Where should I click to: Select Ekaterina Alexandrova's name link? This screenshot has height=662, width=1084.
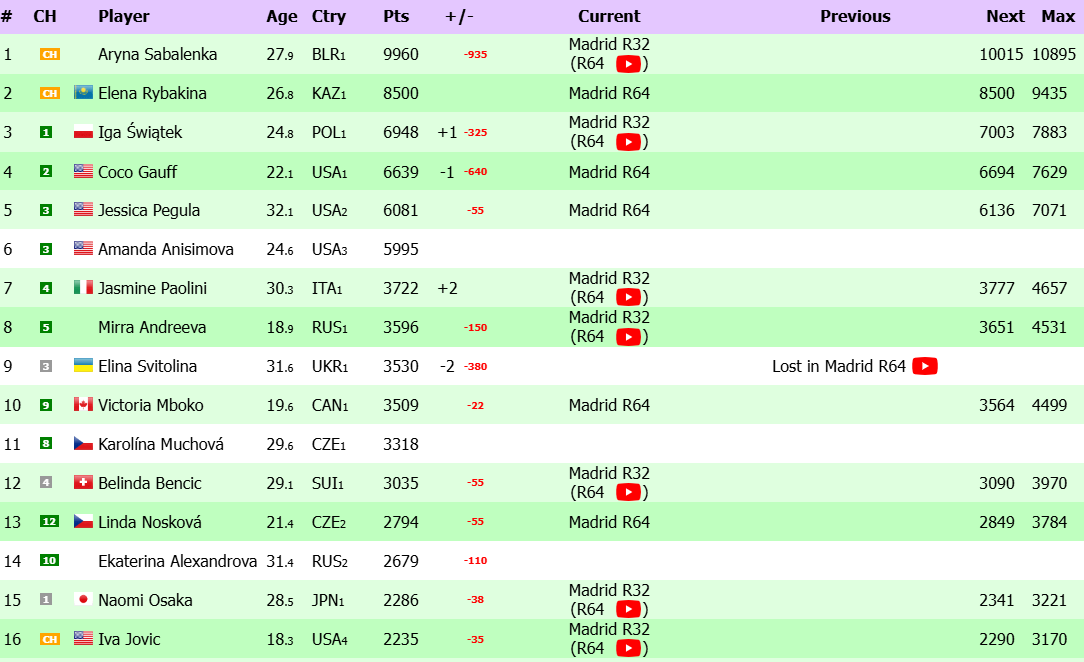pyautogui.click(x=177, y=561)
